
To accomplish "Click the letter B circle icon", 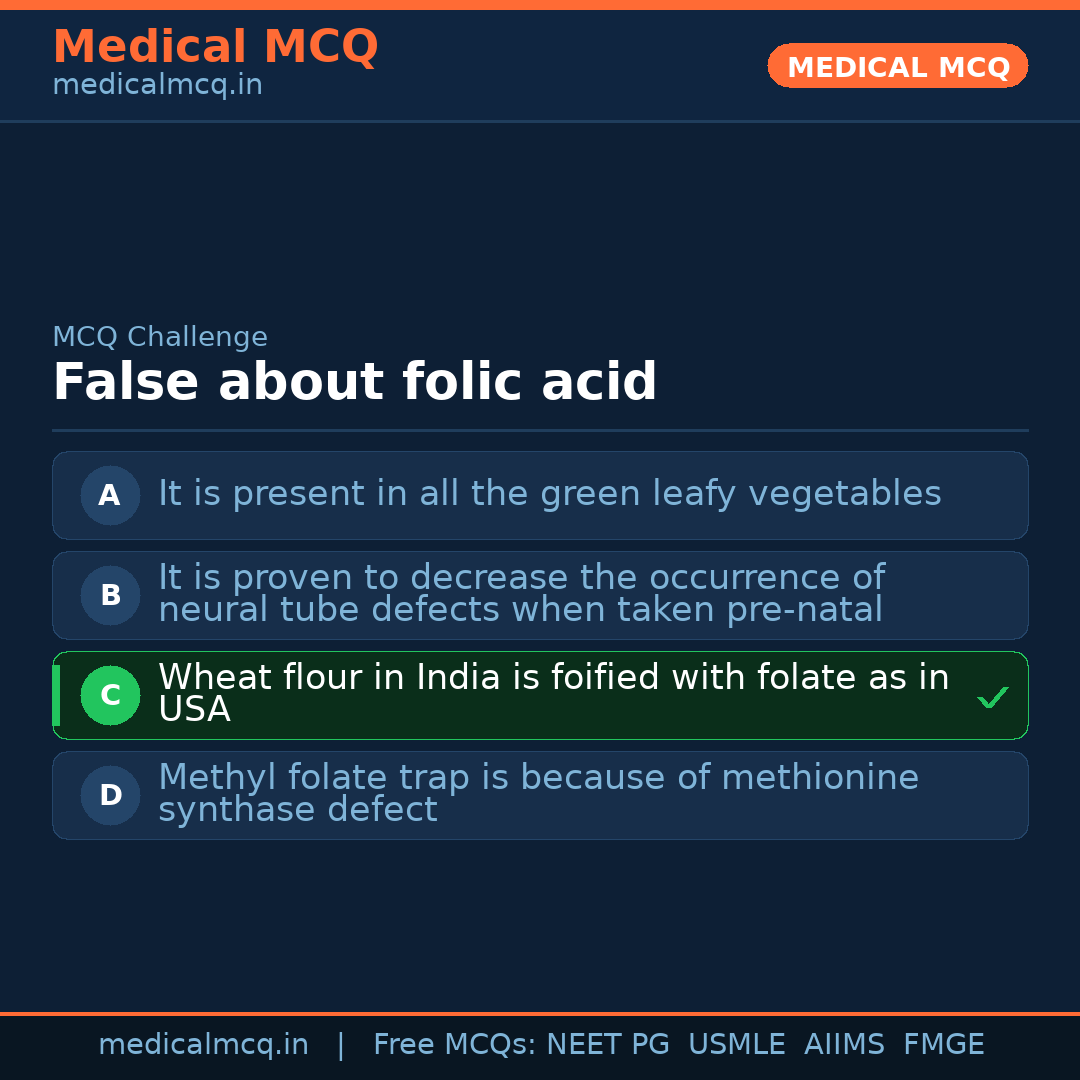I will pyautogui.click(x=110, y=595).
